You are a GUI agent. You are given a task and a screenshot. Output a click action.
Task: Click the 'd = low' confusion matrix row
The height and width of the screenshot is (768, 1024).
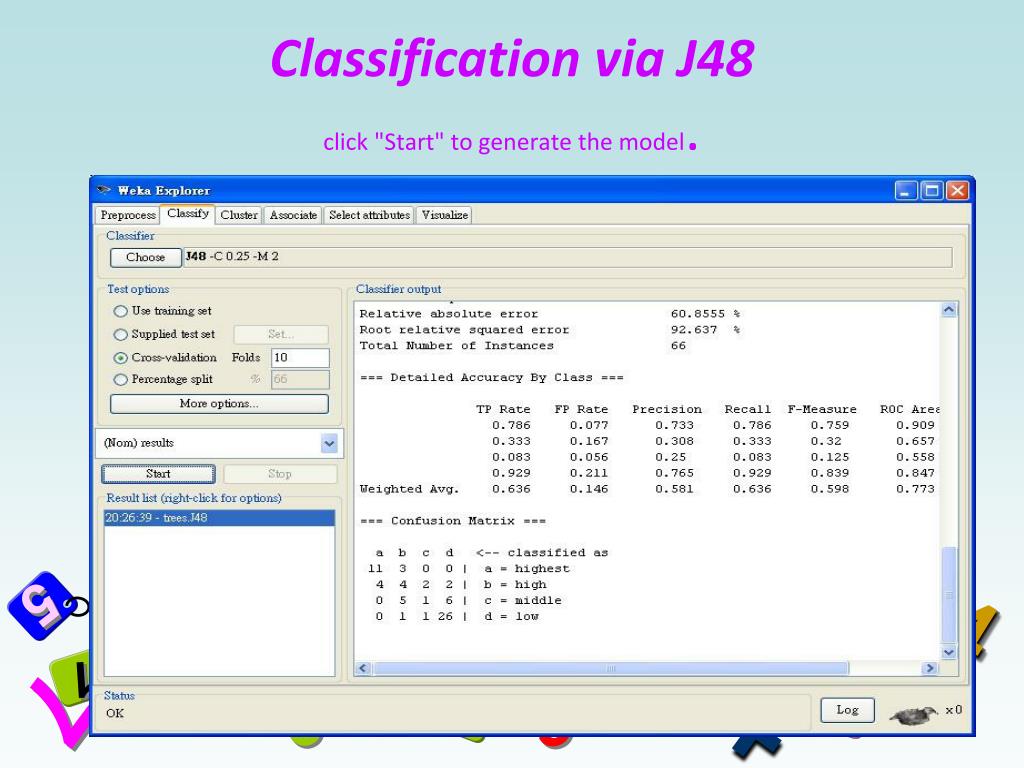457,616
